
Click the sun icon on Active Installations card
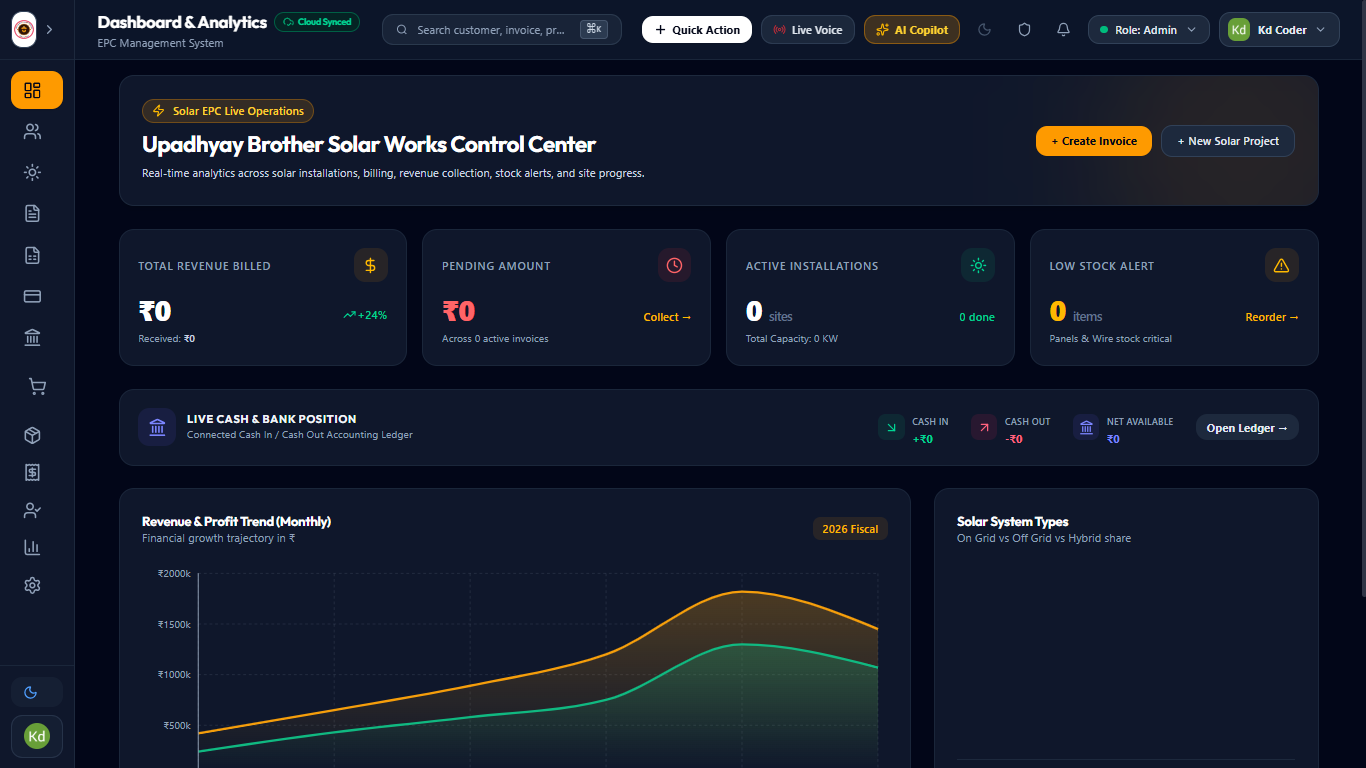tap(978, 265)
